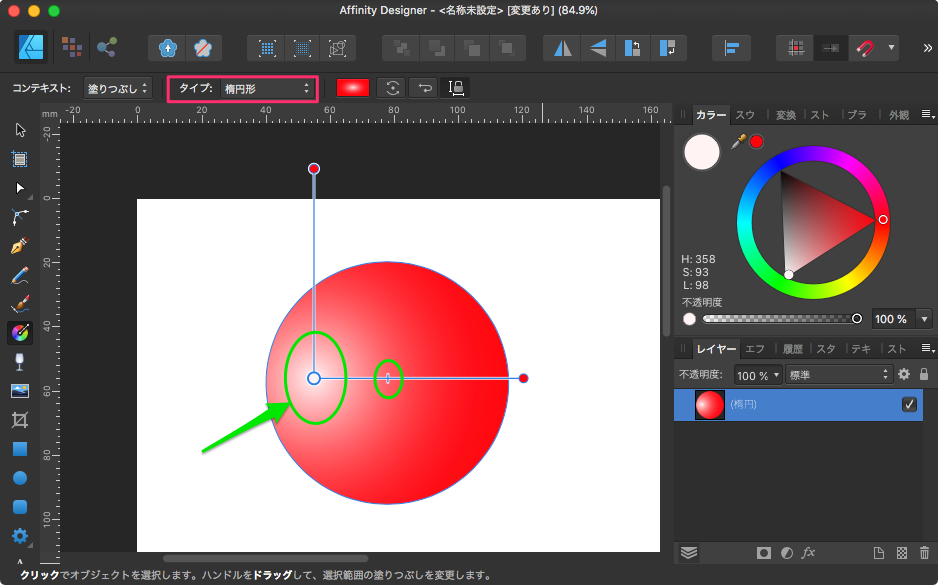Delete layer using trash icon
The height and width of the screenshot is (585, 938).
[924, 553]
